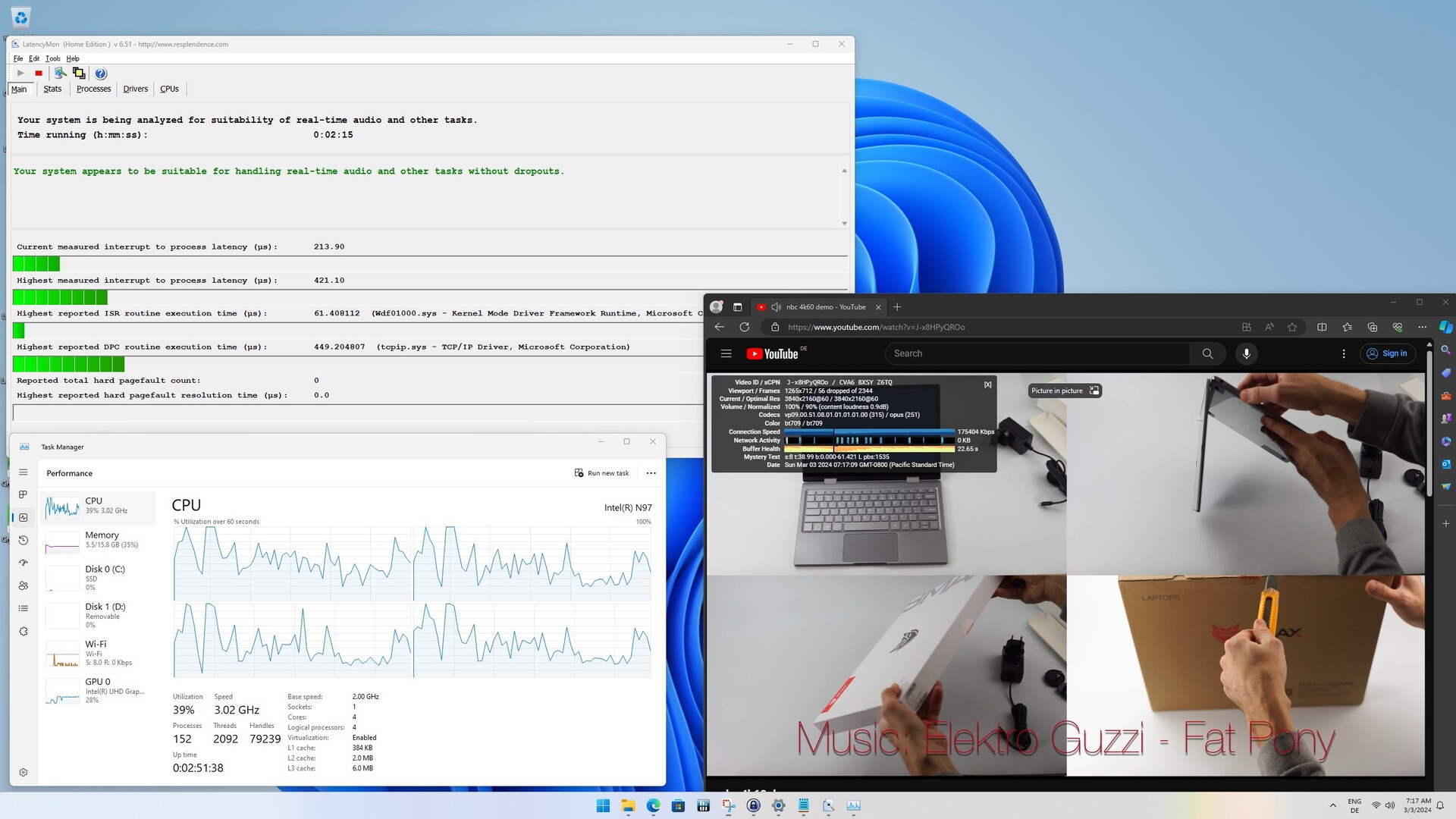Refresh the YouTube page in Edge
Image resolution: width=1456 pixels, height=819 pixels.
744,327
